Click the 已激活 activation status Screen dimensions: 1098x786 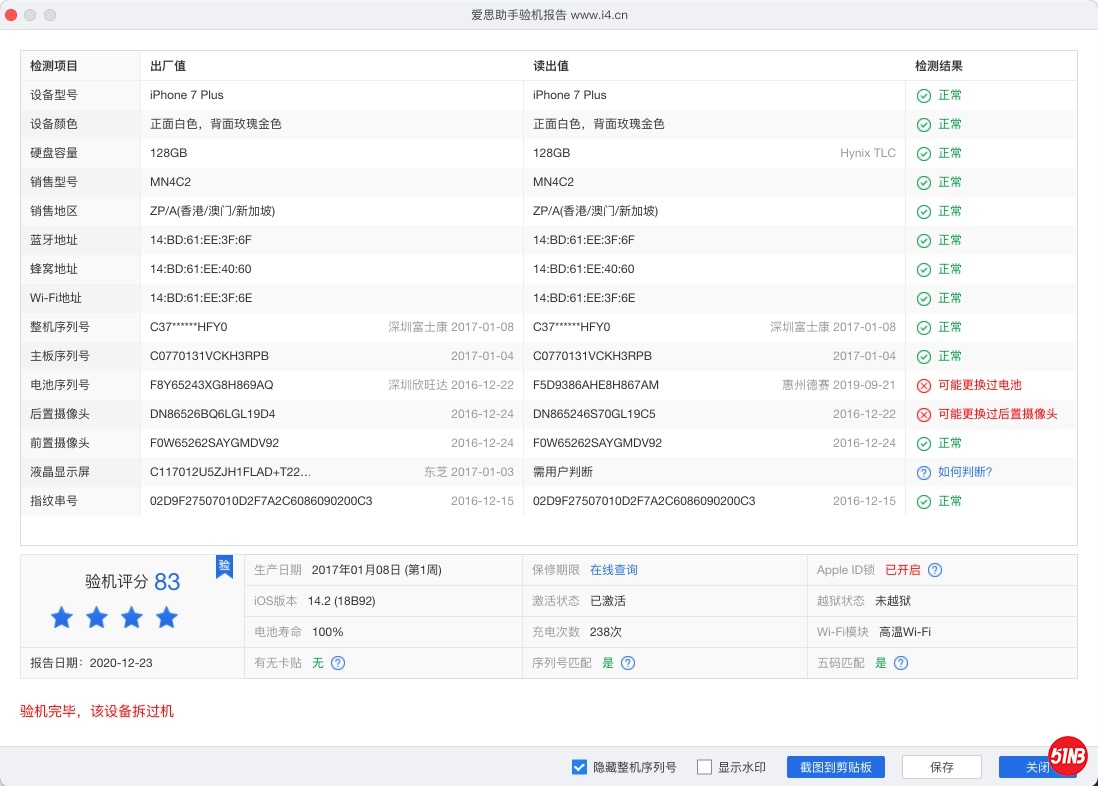coord(608,601)
